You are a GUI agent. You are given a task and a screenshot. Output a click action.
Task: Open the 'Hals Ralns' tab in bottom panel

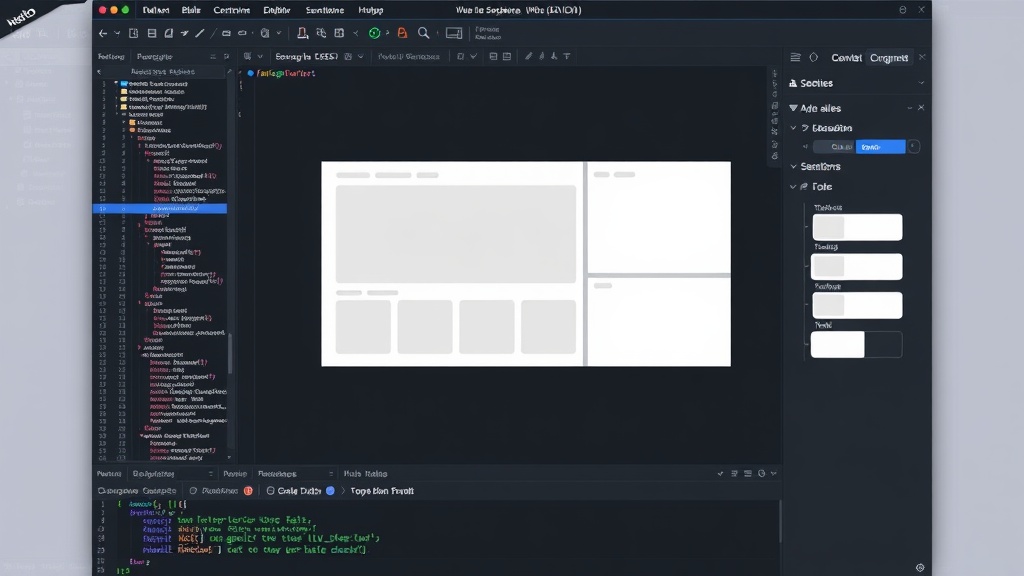pos(365,473)
